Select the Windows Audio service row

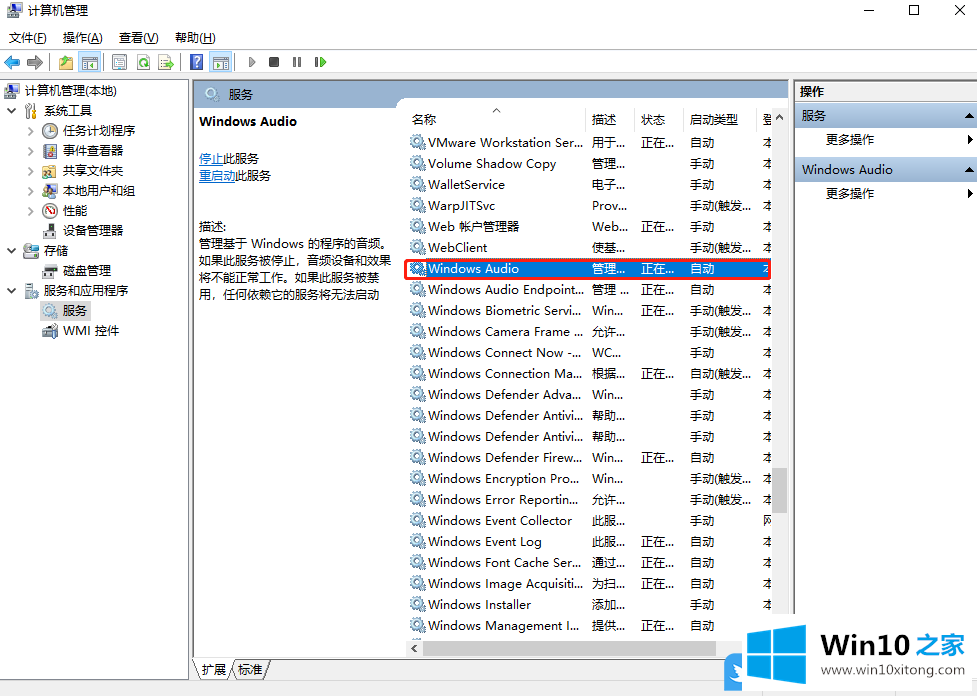pos(589,269)
